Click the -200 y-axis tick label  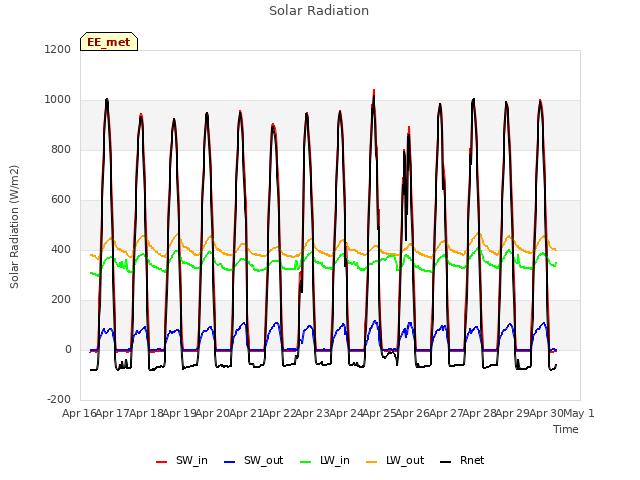[x=59, y=399]
